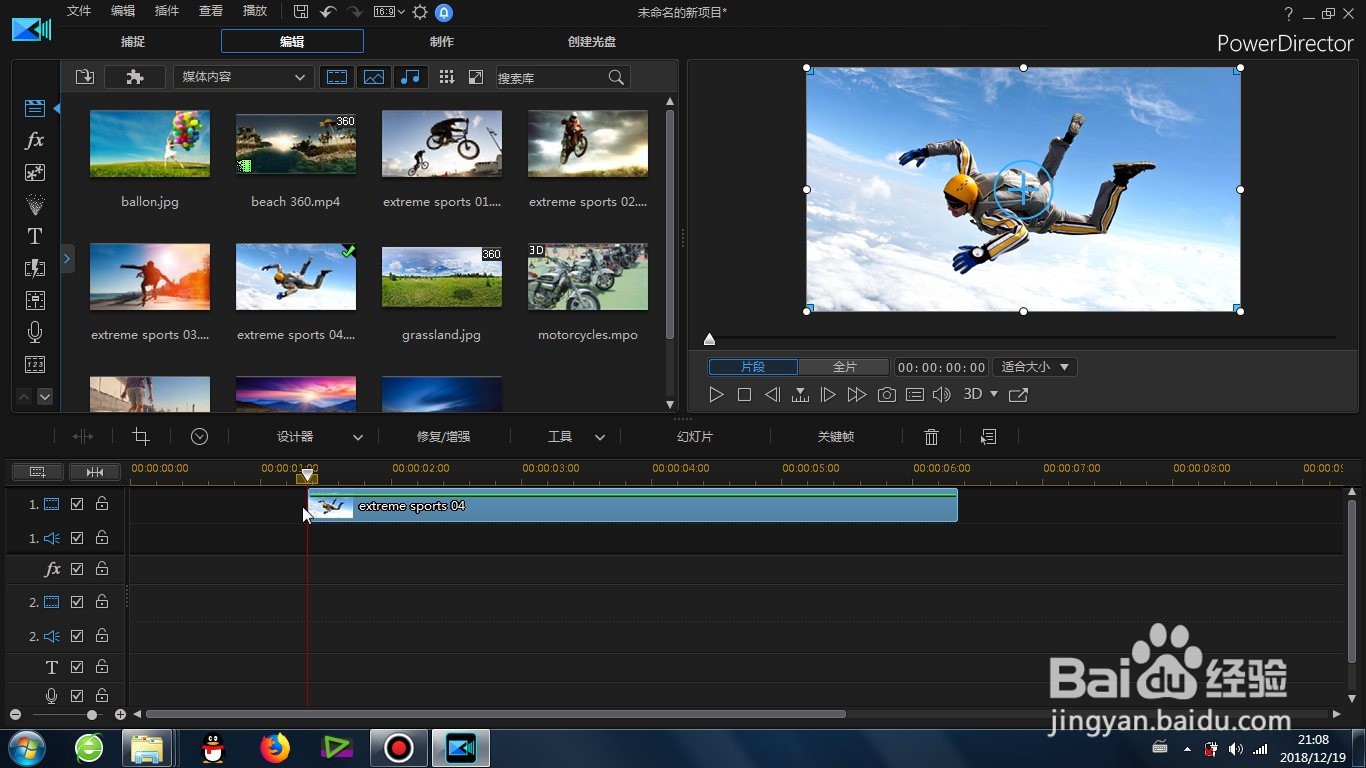The width and height of the screenshot is (1366, 768).
Task: Lock video track 1 padlock
Action: point(102,505)
